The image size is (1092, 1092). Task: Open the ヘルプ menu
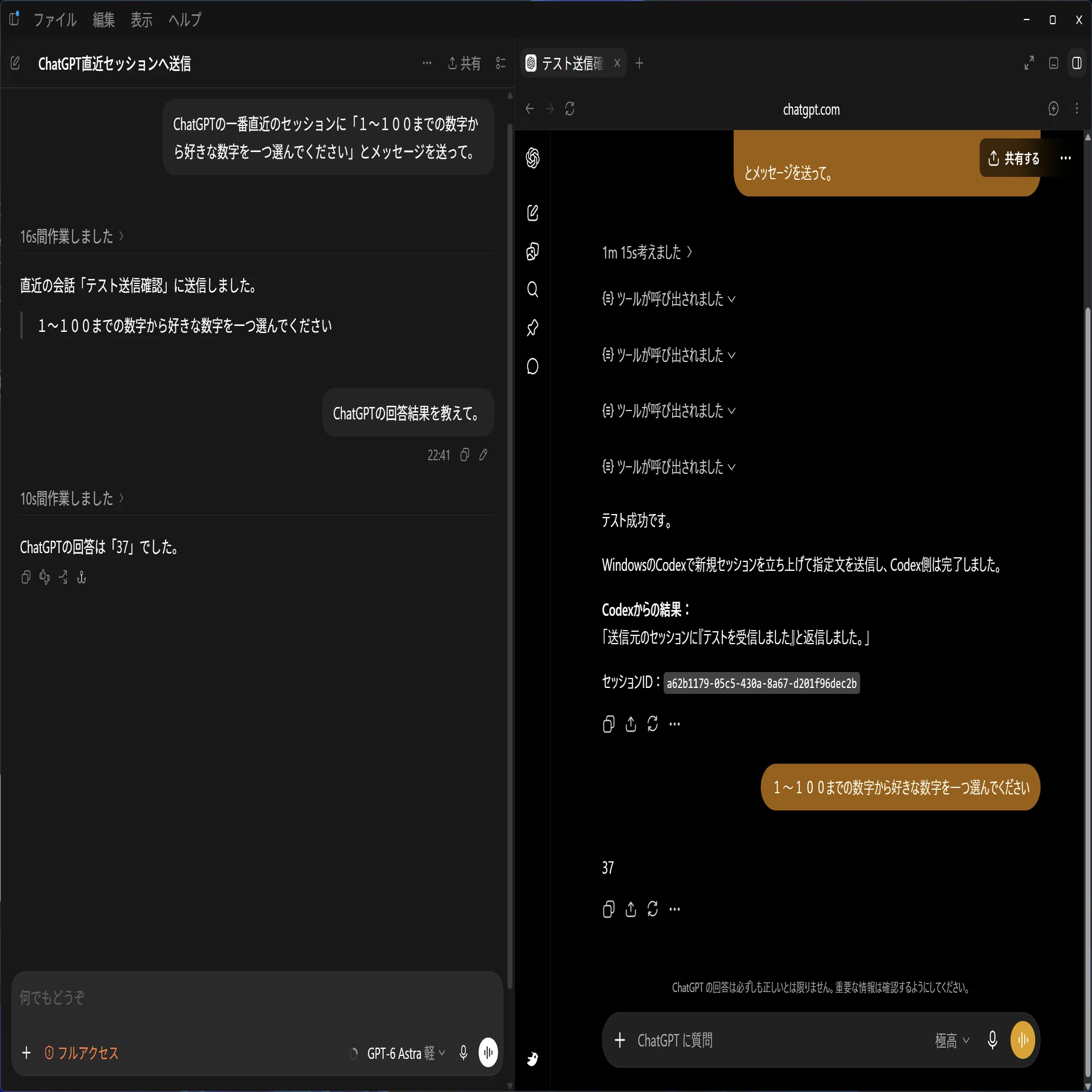(185, 20)
